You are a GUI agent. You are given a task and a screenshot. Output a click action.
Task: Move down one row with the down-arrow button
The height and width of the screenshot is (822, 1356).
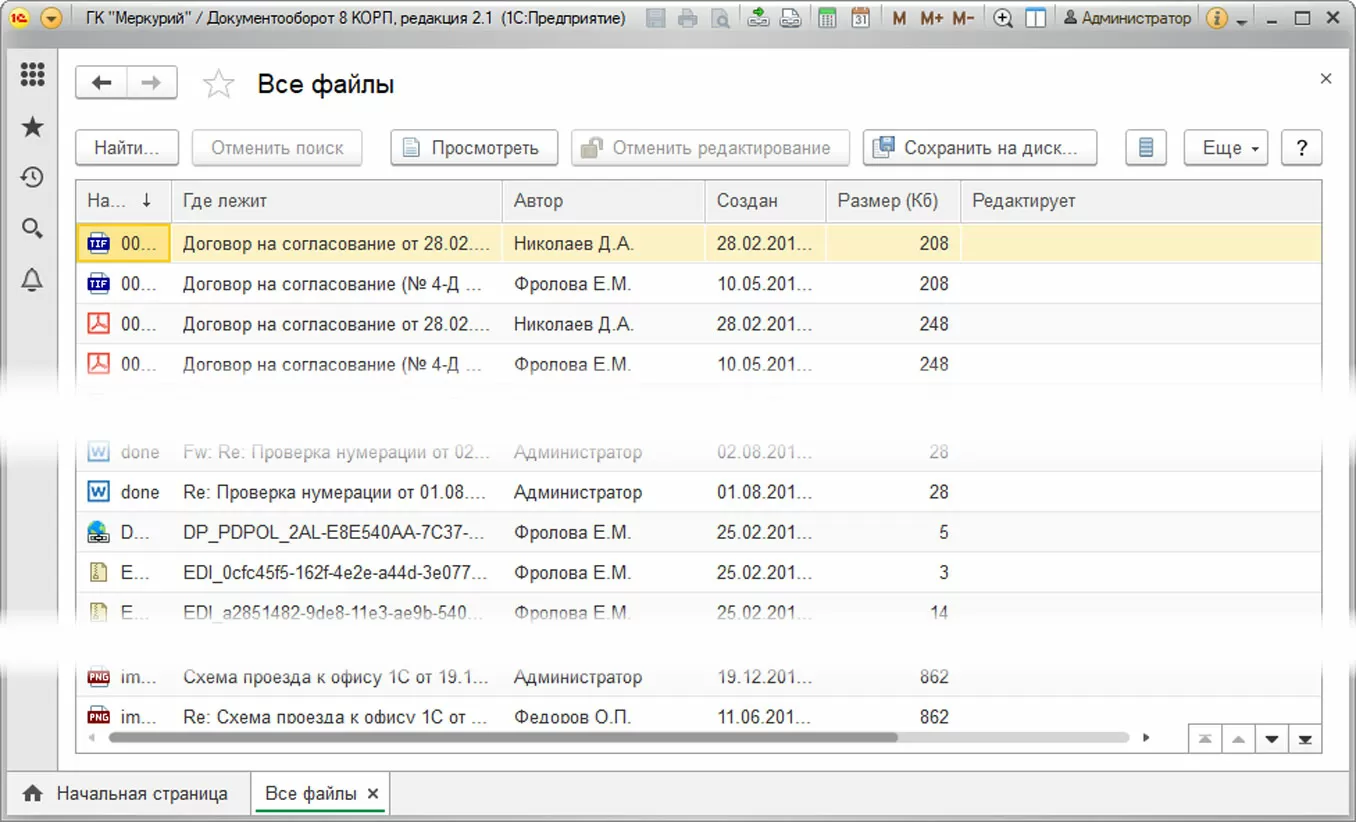tap(1271, 739)
